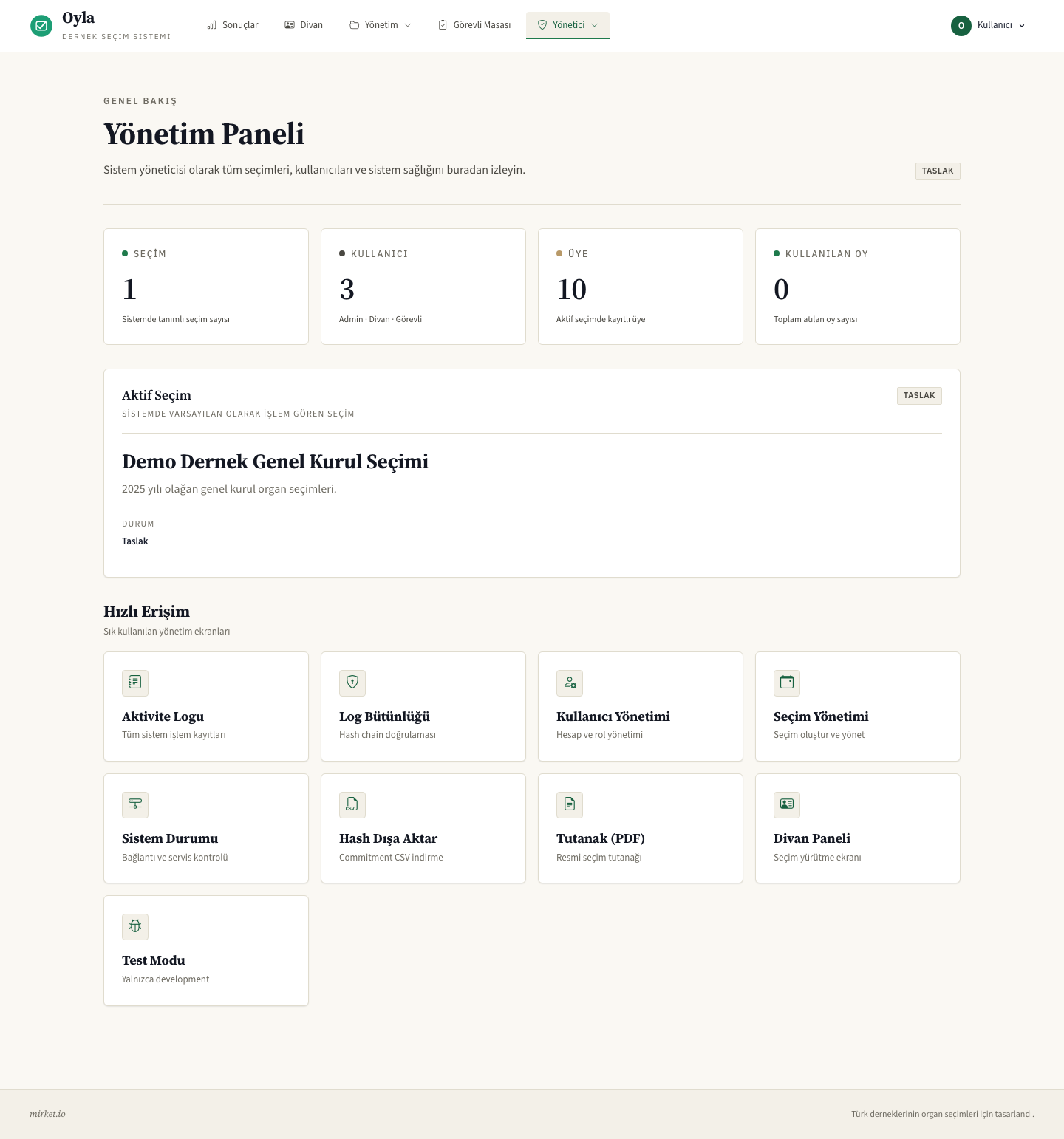This screenshot has width=1064, height=1139.
Task: Open the Divan nav item
Action: click(x=304, y=25)
